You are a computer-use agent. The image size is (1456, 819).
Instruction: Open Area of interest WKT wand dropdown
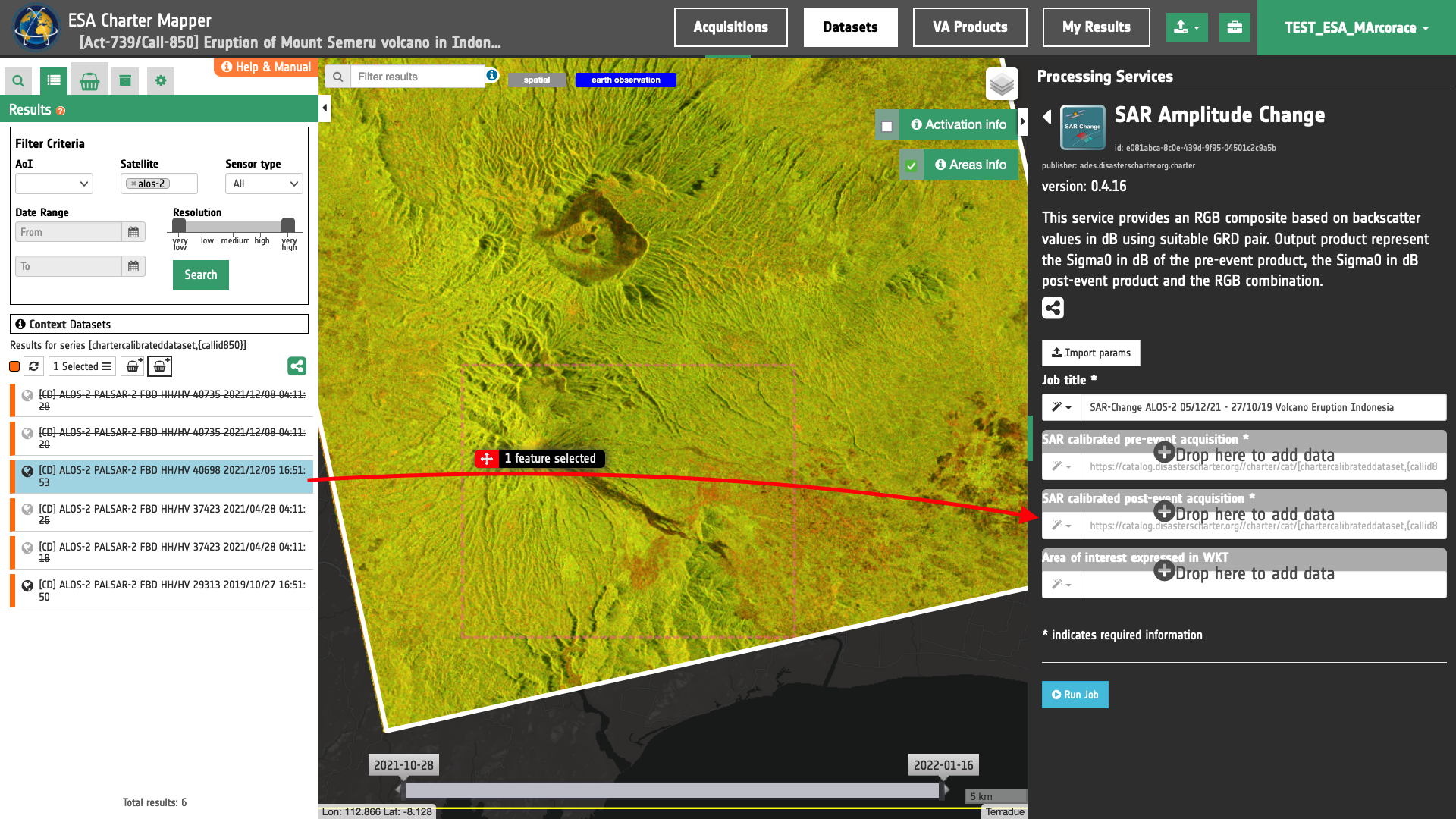[1061, 585]
